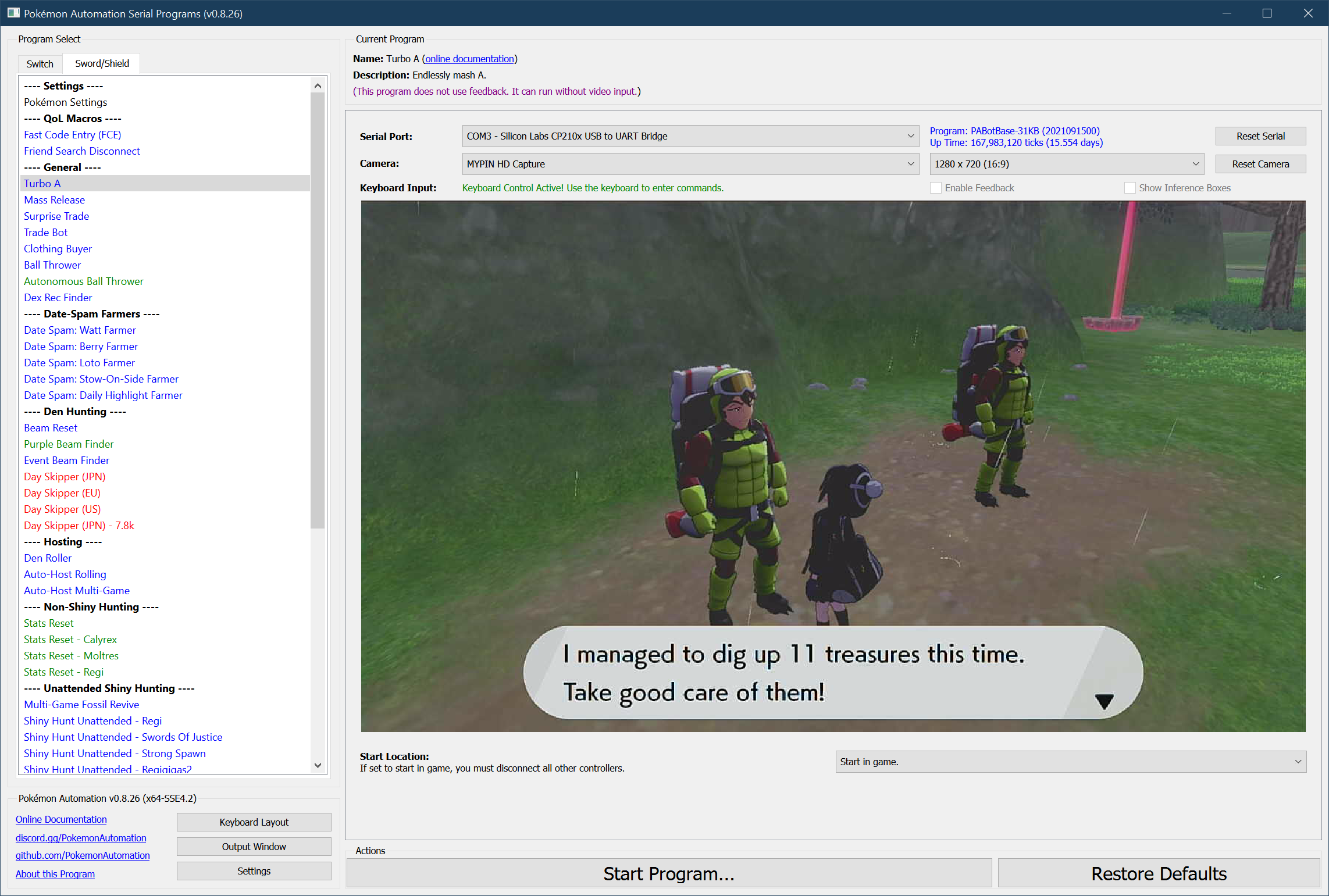Open the discord.gg/PokemonAutomation link
Viewport: 1329px width, 896px height.
pyautogui.click(x=81, y=838)
